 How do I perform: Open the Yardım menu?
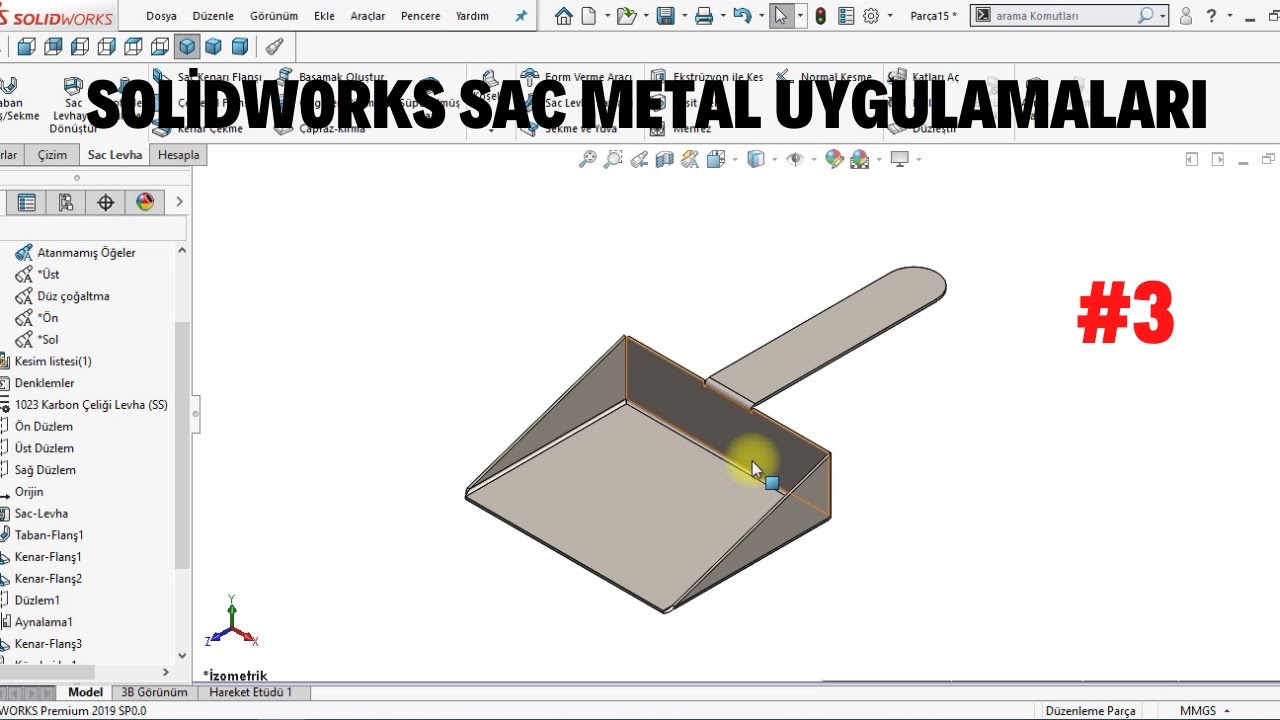pos(472,16)
